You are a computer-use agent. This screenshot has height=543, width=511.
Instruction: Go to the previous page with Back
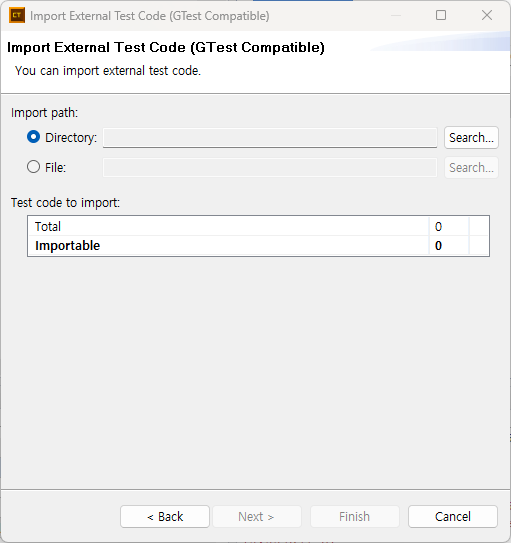click(x=165, y=516)
